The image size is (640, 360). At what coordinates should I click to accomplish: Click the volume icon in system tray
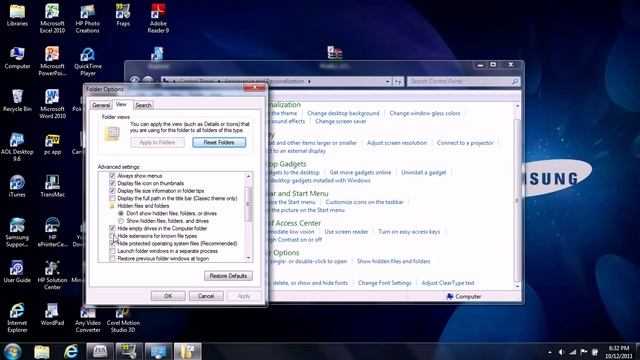coord(561,352)
